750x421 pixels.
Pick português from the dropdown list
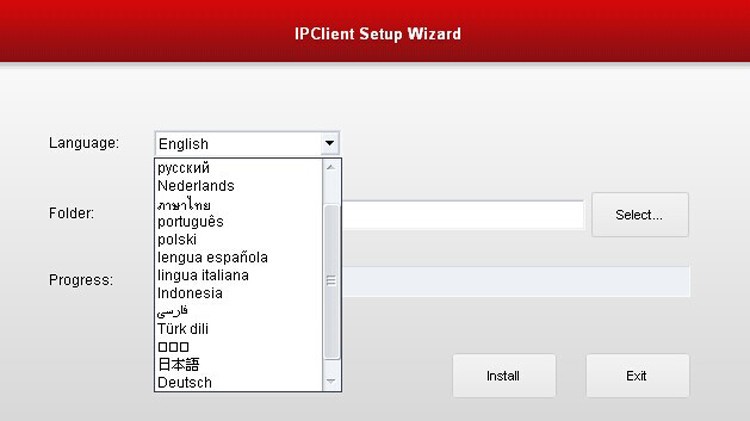[190, 222]
